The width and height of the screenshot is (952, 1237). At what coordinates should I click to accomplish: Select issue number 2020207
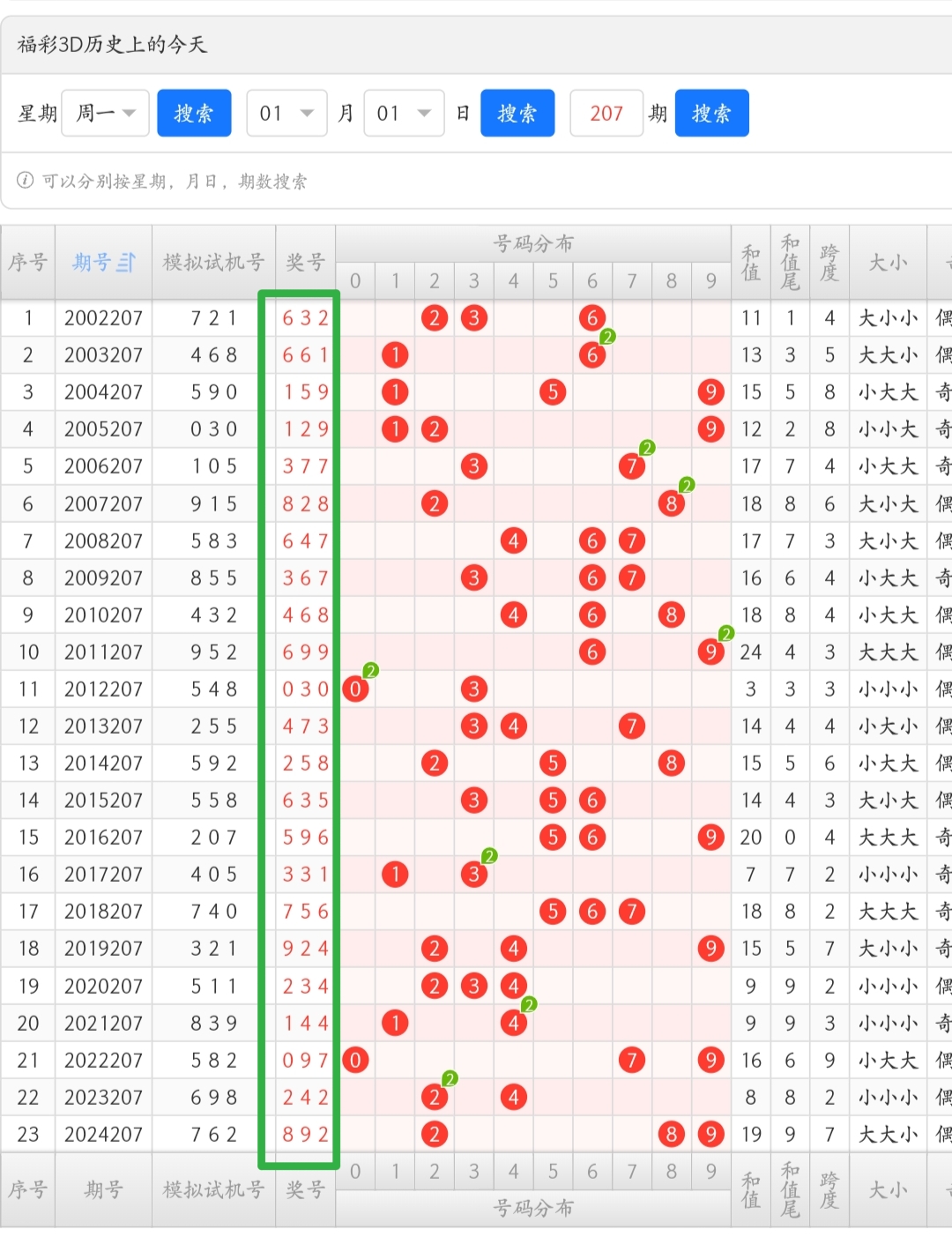click(x=103, y=987)
